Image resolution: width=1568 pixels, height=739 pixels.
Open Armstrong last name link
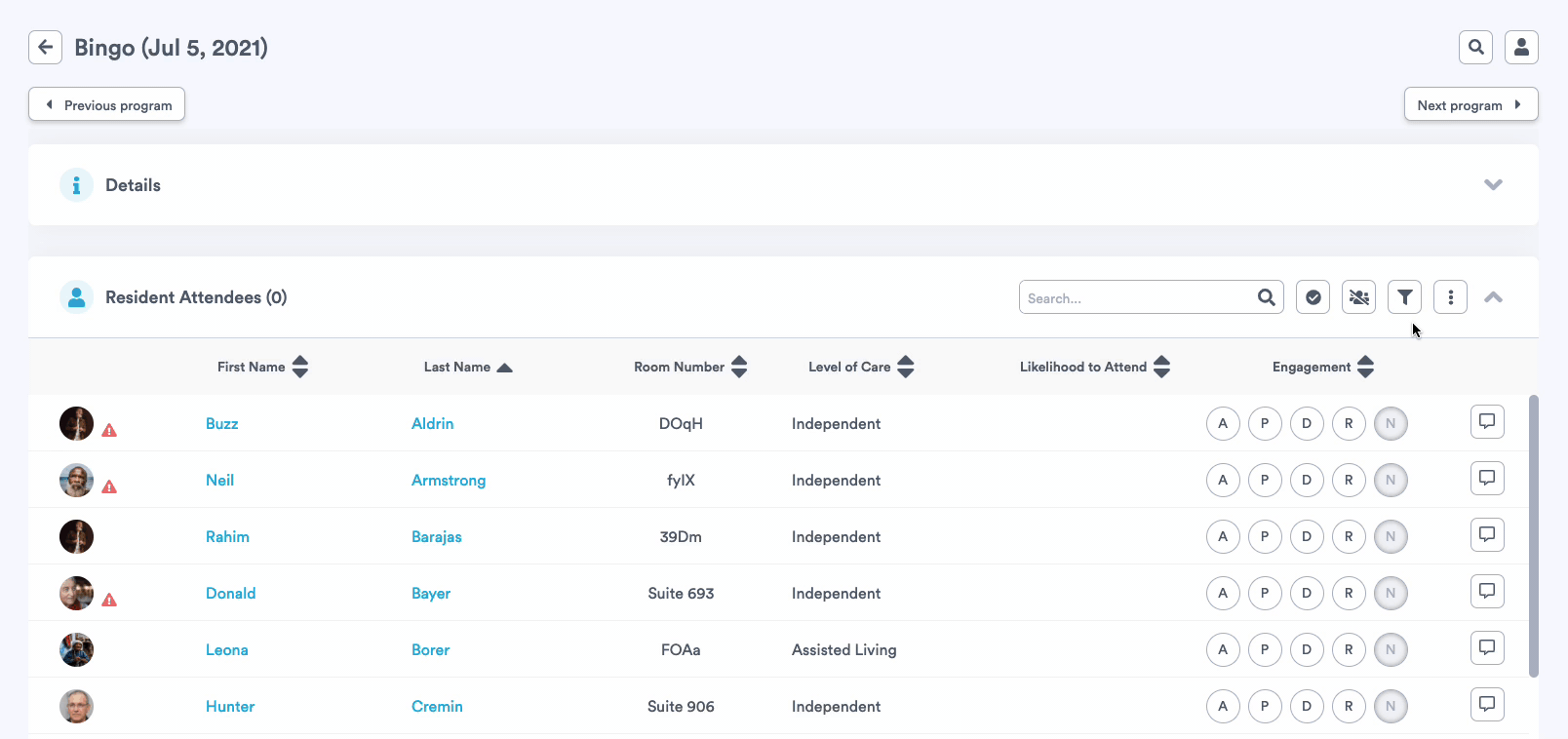[449, 480]
